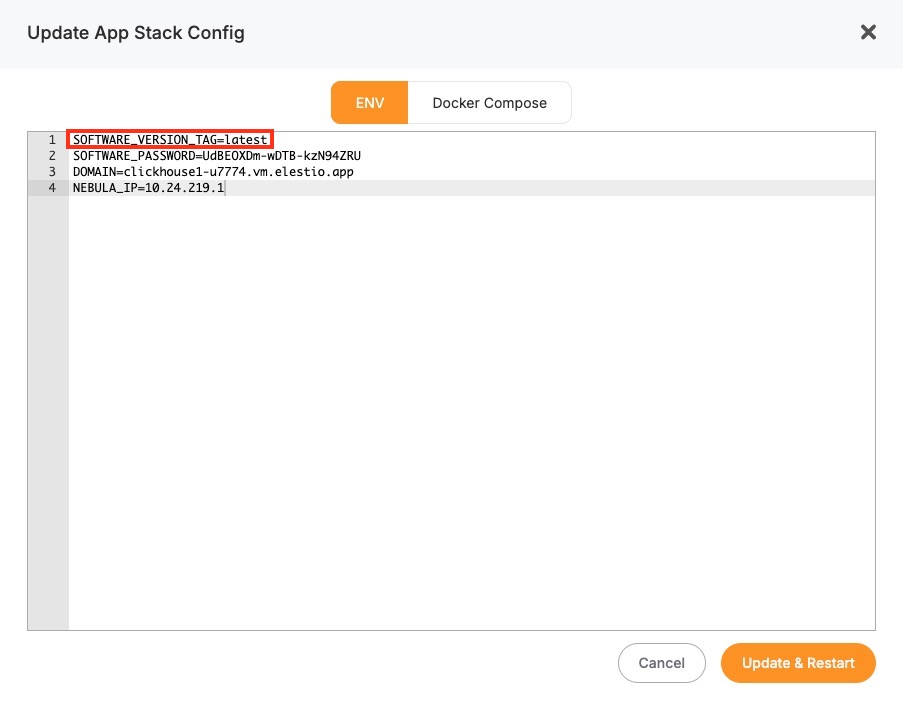The height and width of the screenshot is (706, 903).
Task: Click line number 3 in the gutter
Action: 51,172
